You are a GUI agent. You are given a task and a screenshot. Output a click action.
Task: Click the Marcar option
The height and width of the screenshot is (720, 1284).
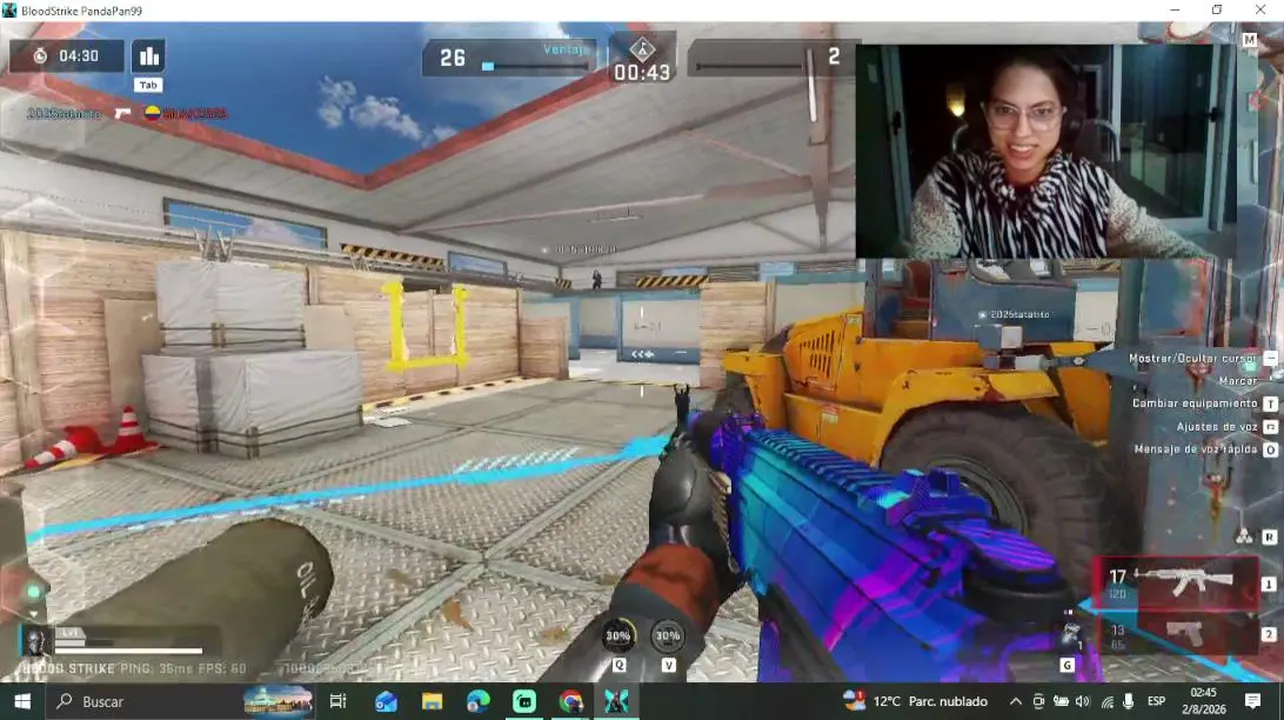click(x=1238, y=381)
